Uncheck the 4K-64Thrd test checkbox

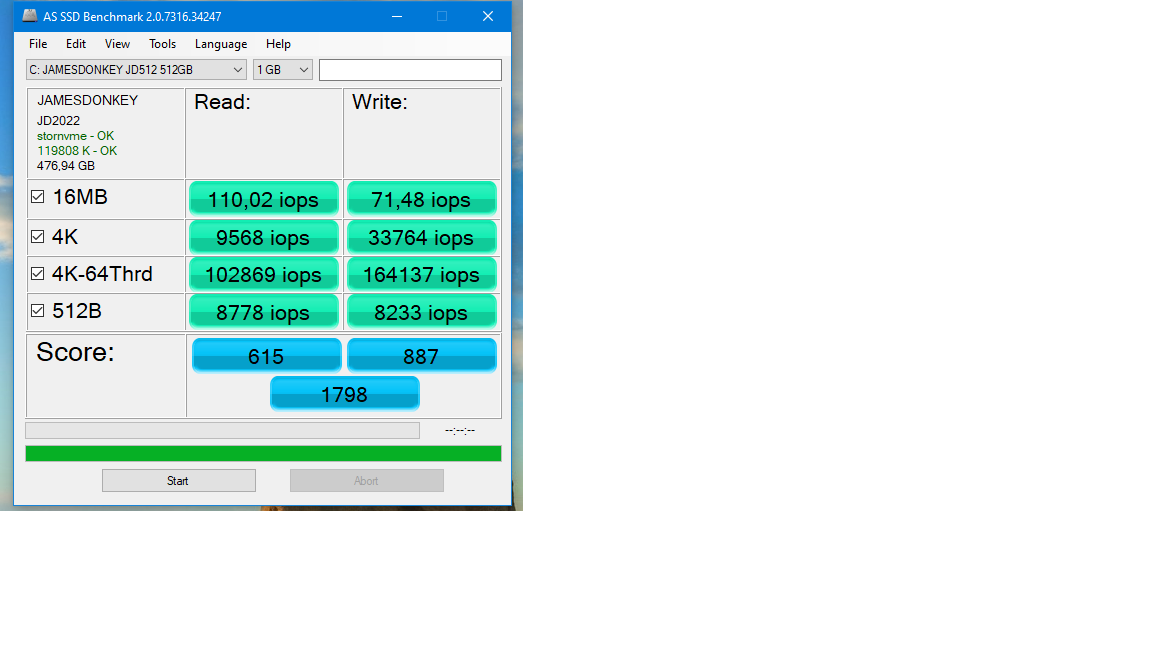click(x=37, y=273)
